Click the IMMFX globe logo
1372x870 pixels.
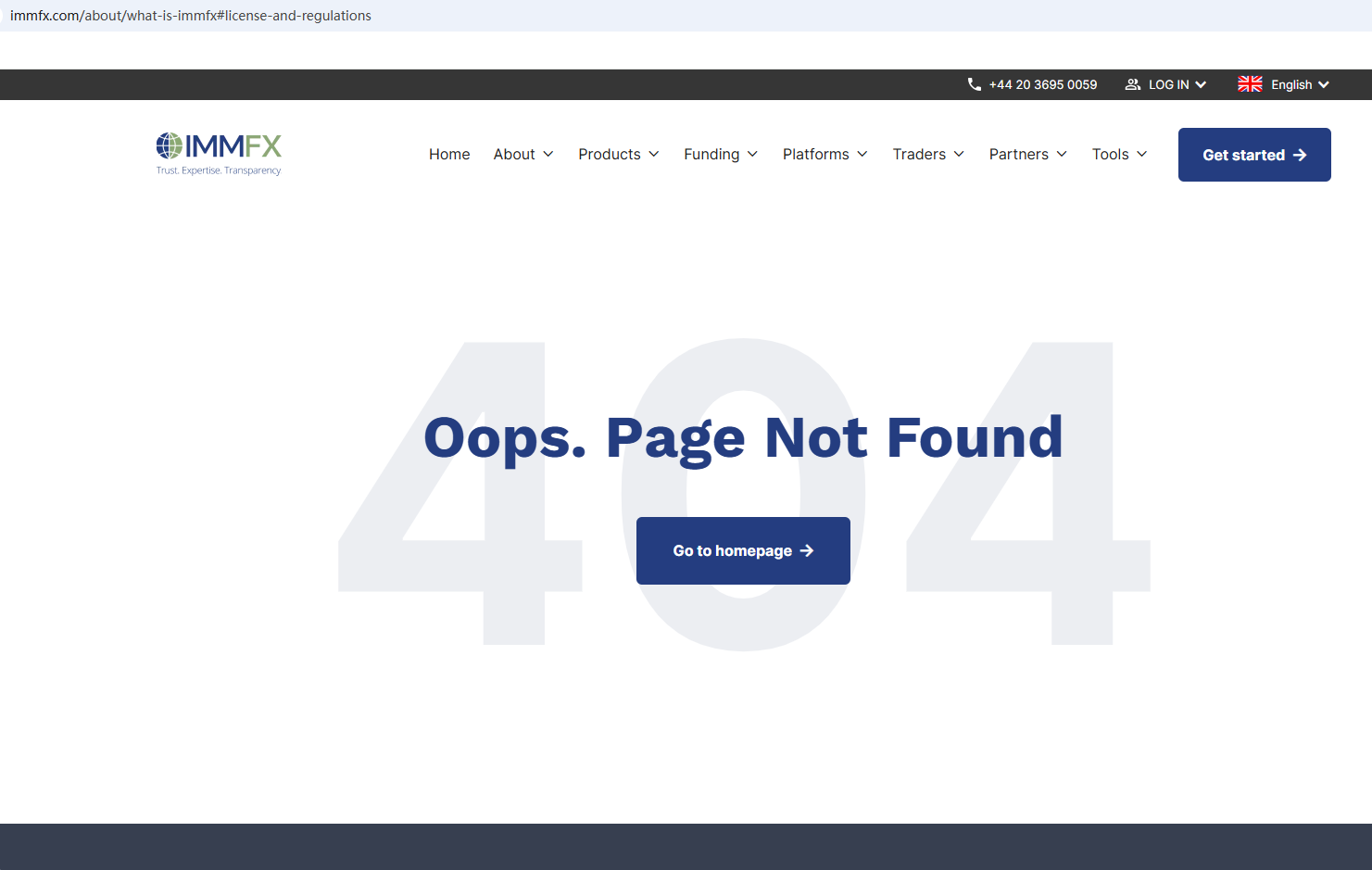coord(170,145)
